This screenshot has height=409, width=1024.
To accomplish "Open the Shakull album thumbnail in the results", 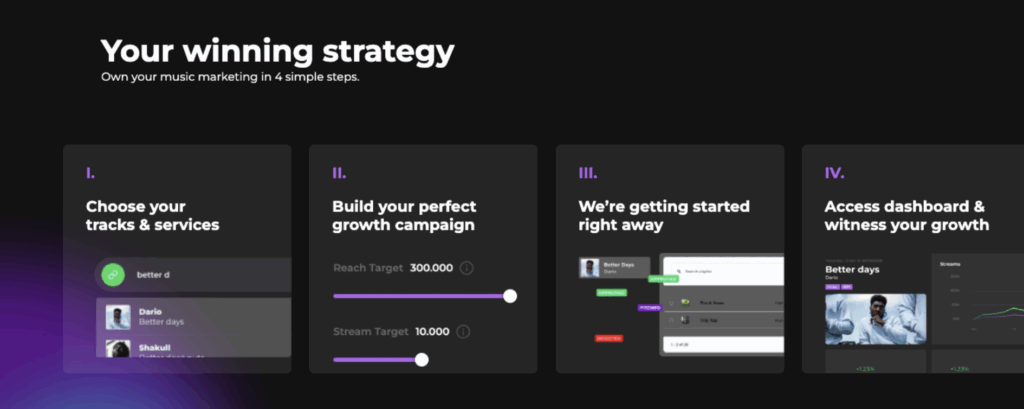I will point(118,348).
